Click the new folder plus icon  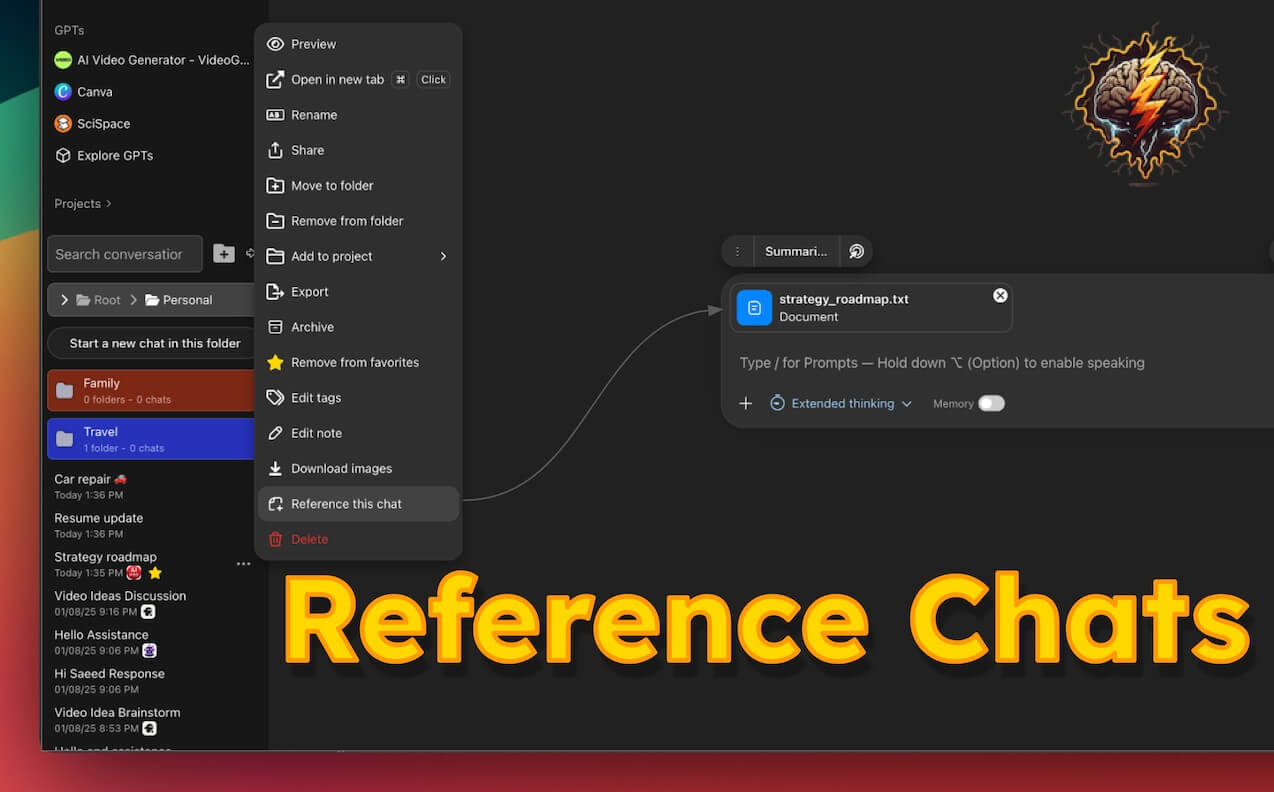224,254
